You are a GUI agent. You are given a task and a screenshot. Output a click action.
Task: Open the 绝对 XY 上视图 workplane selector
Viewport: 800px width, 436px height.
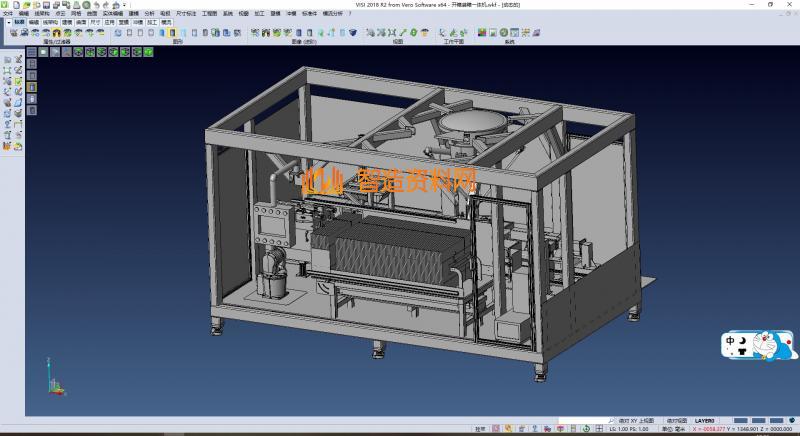point(638,422)
